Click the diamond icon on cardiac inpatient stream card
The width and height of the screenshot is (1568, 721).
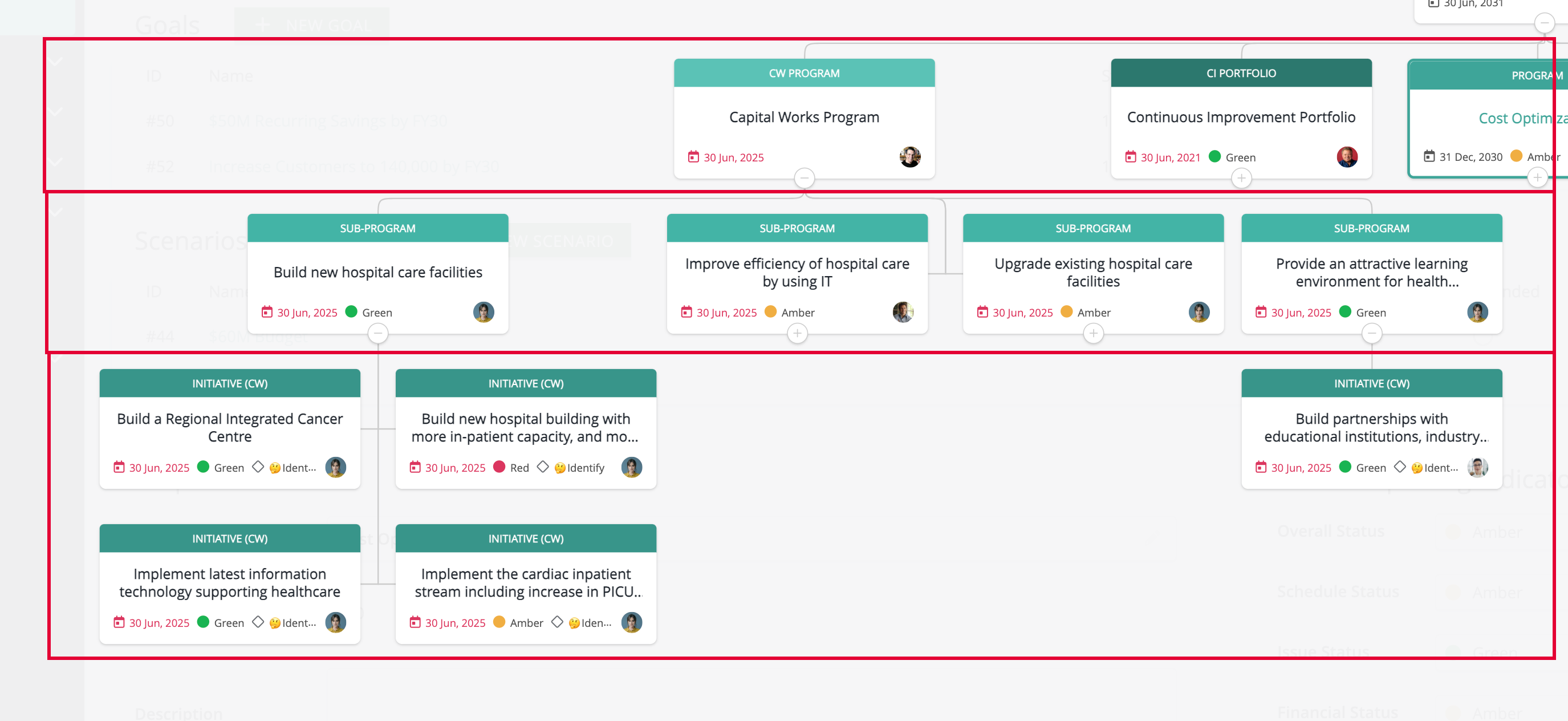[x=556, y=622]
